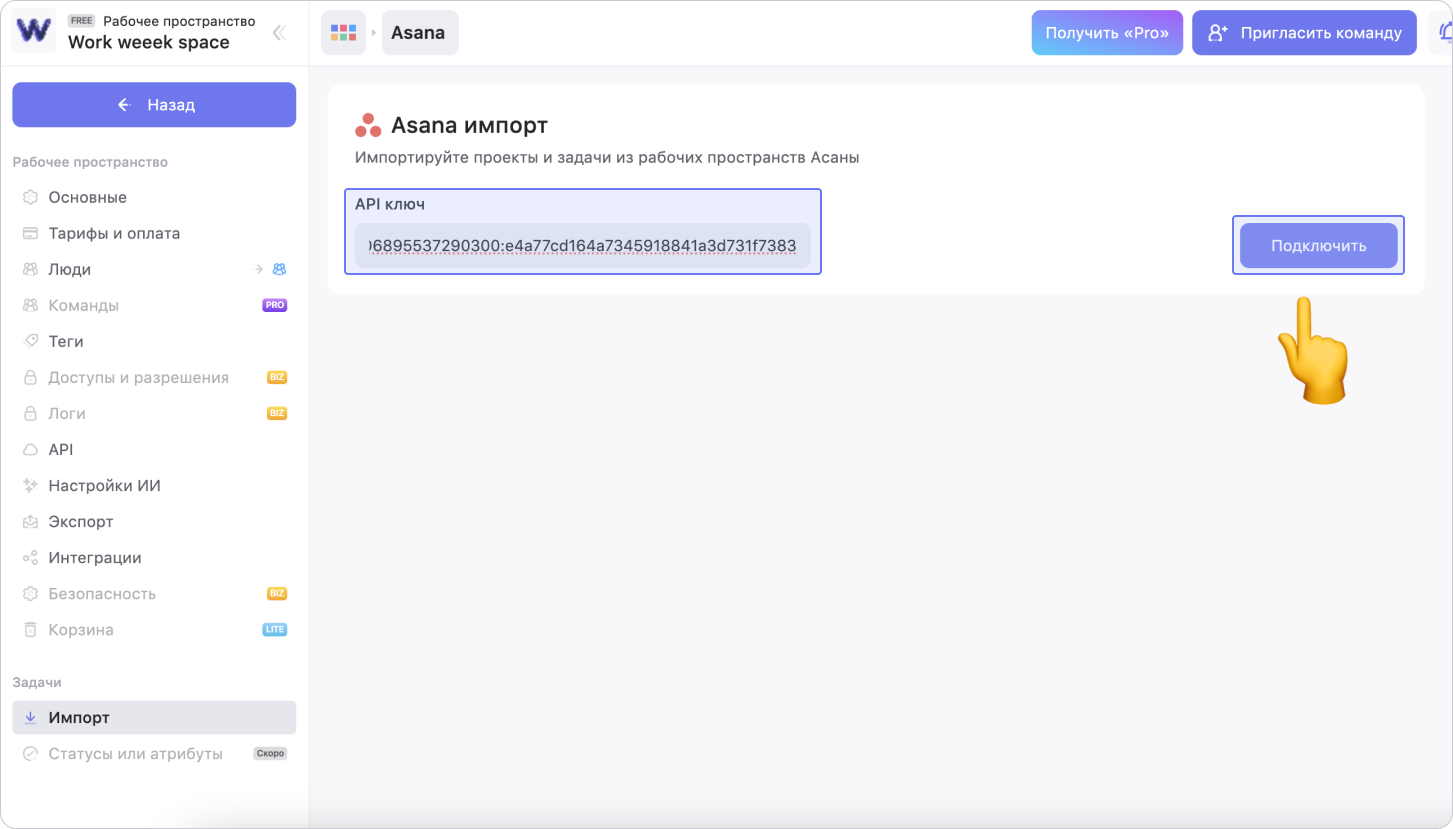This screenshot has width=1453, height=829.
Task: Open the Интеграции section
Action: (x=95, y=558)
